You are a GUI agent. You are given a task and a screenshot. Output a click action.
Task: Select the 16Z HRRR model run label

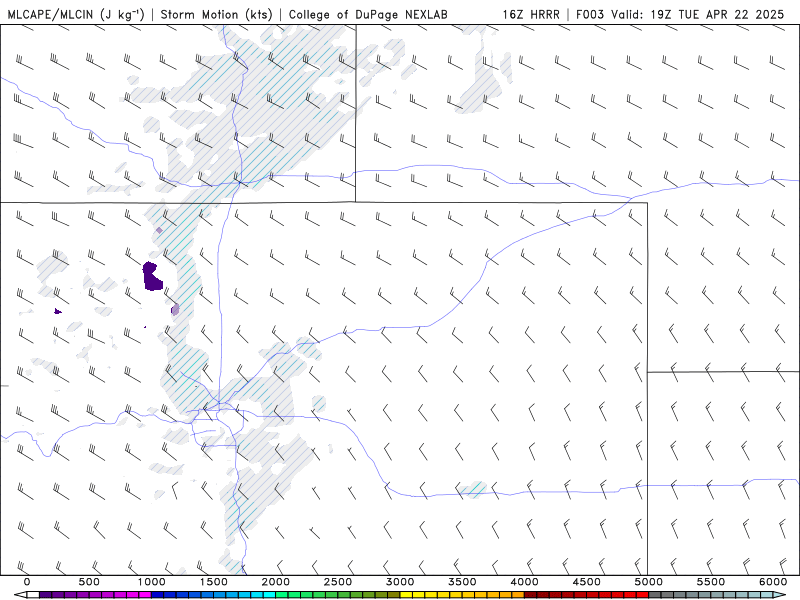click(531, 14)
